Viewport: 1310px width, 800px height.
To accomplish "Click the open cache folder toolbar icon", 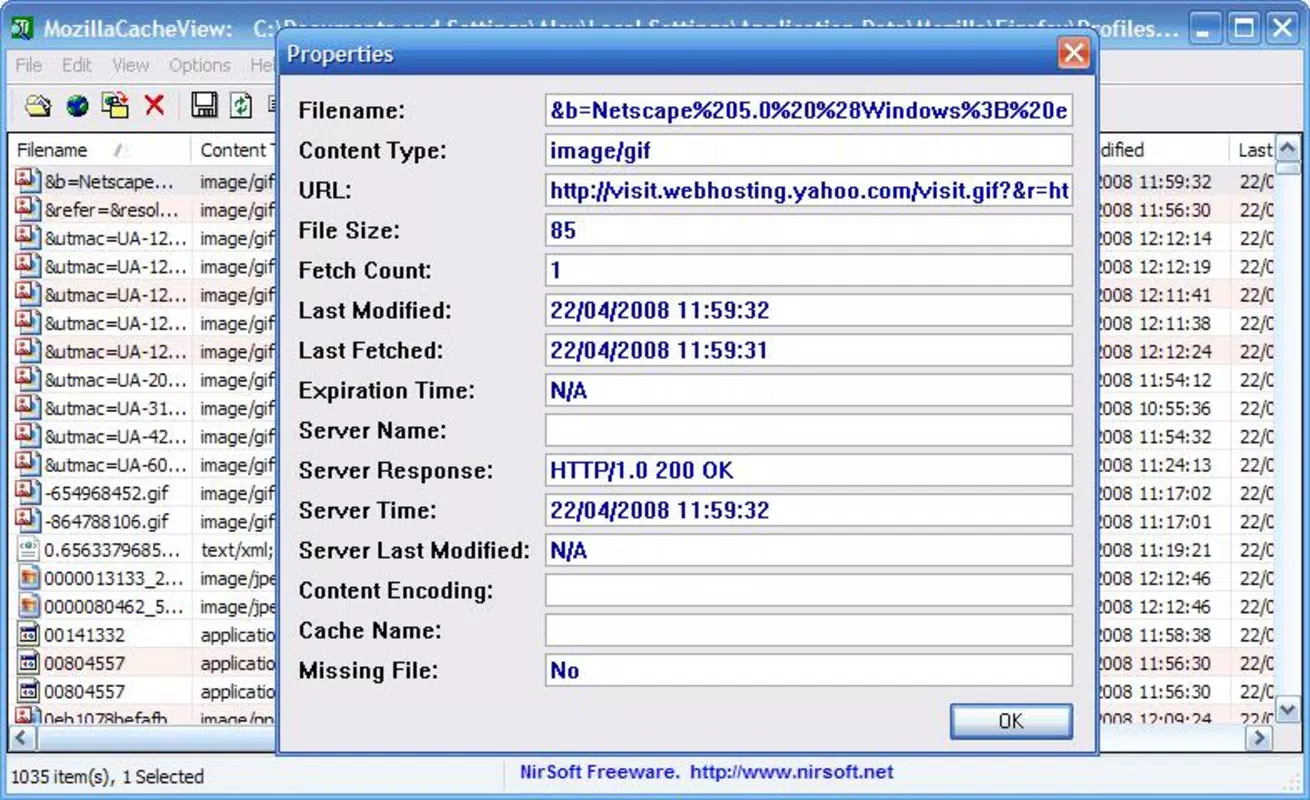I will click(x=38, y=105).
